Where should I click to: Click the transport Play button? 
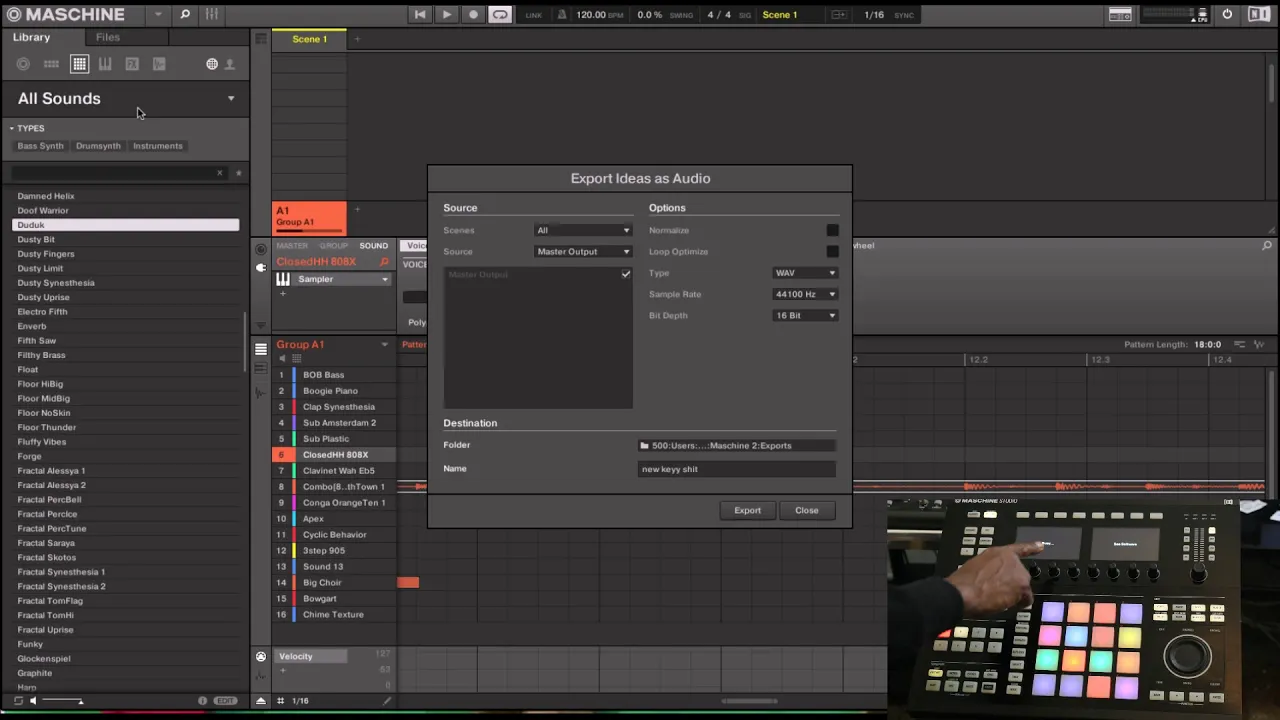pos(446,15)
